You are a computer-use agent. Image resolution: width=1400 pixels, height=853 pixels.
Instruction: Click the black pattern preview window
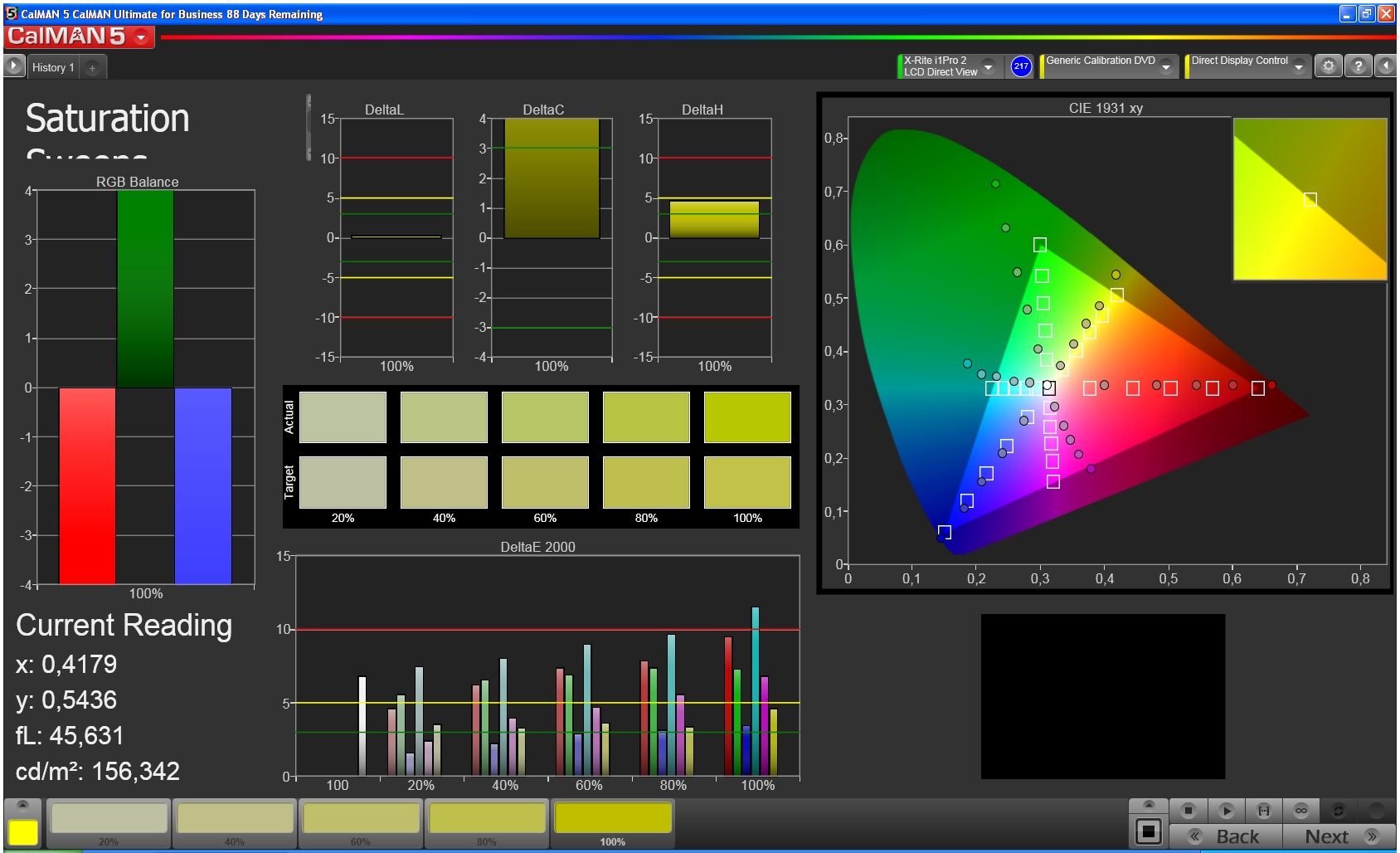[1102, 696]
